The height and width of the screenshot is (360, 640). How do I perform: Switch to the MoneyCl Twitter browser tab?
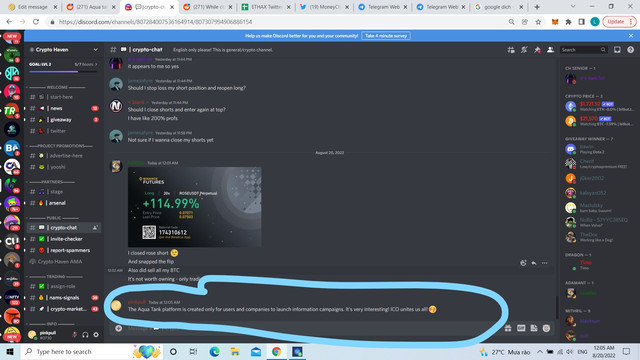pyautogui.click(x=325, y=7)
